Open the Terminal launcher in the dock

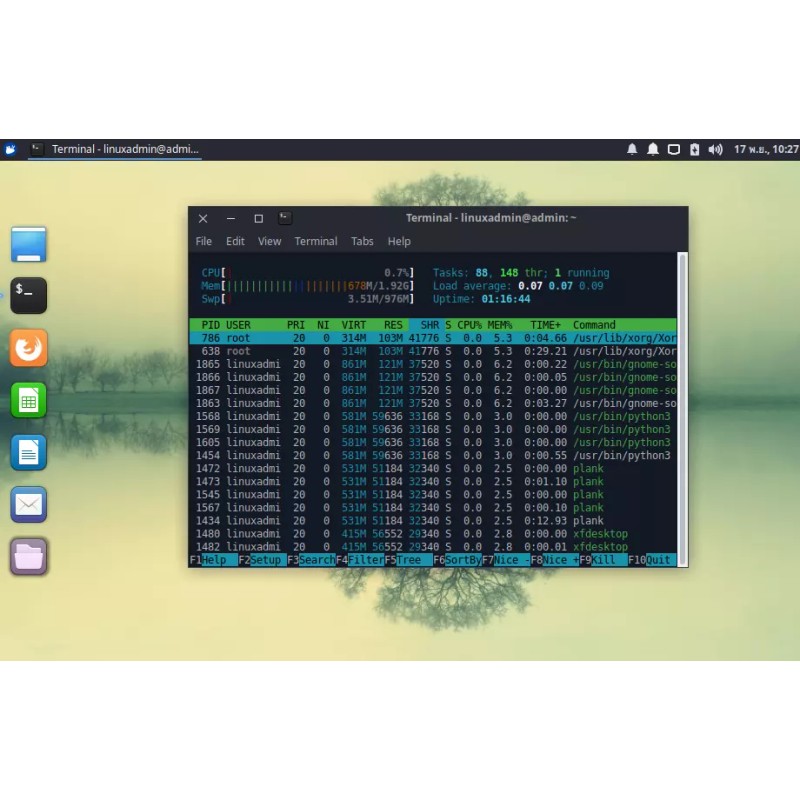(x=28, y=295)
